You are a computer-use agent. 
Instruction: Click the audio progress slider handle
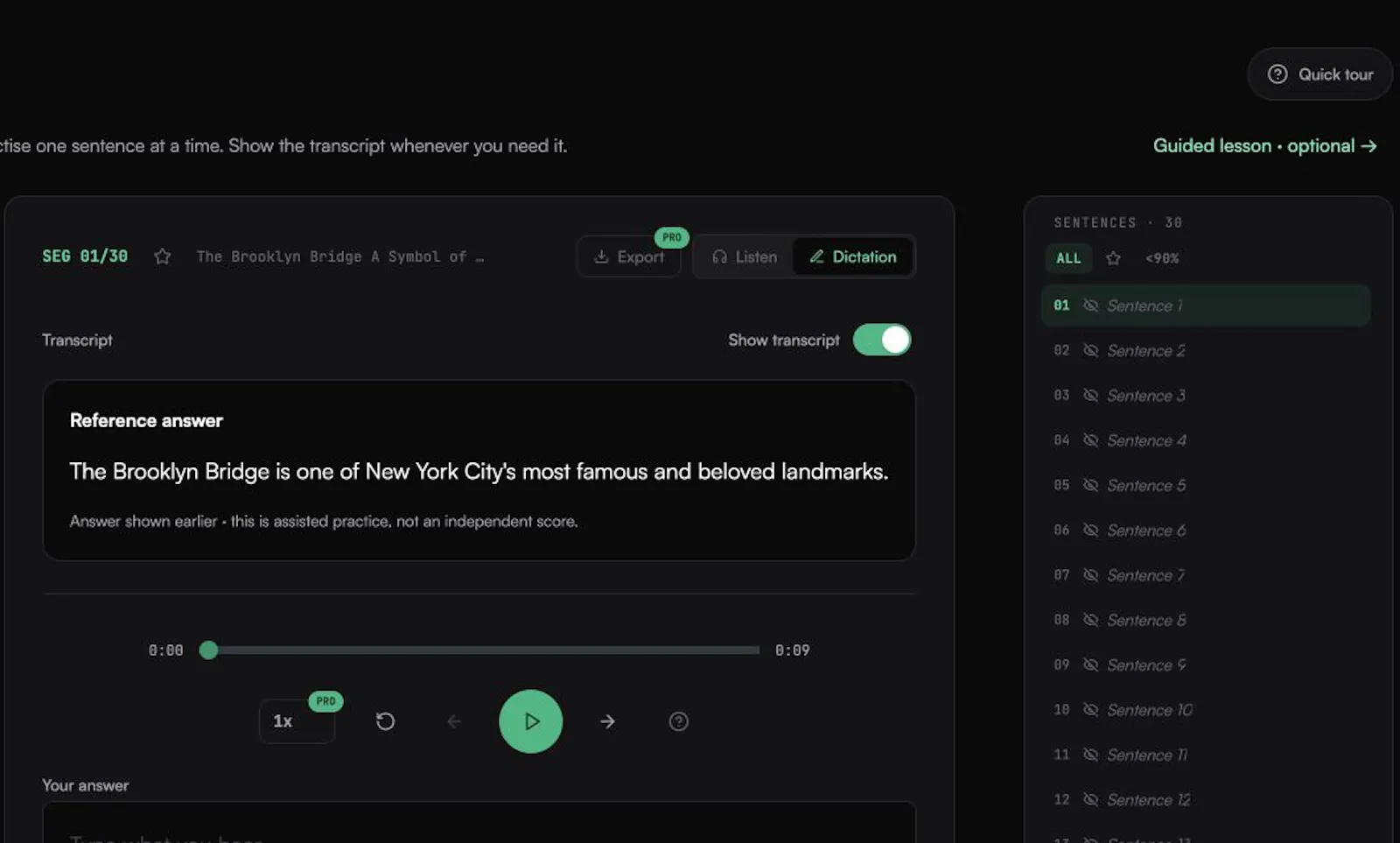[x=208, y=650]
